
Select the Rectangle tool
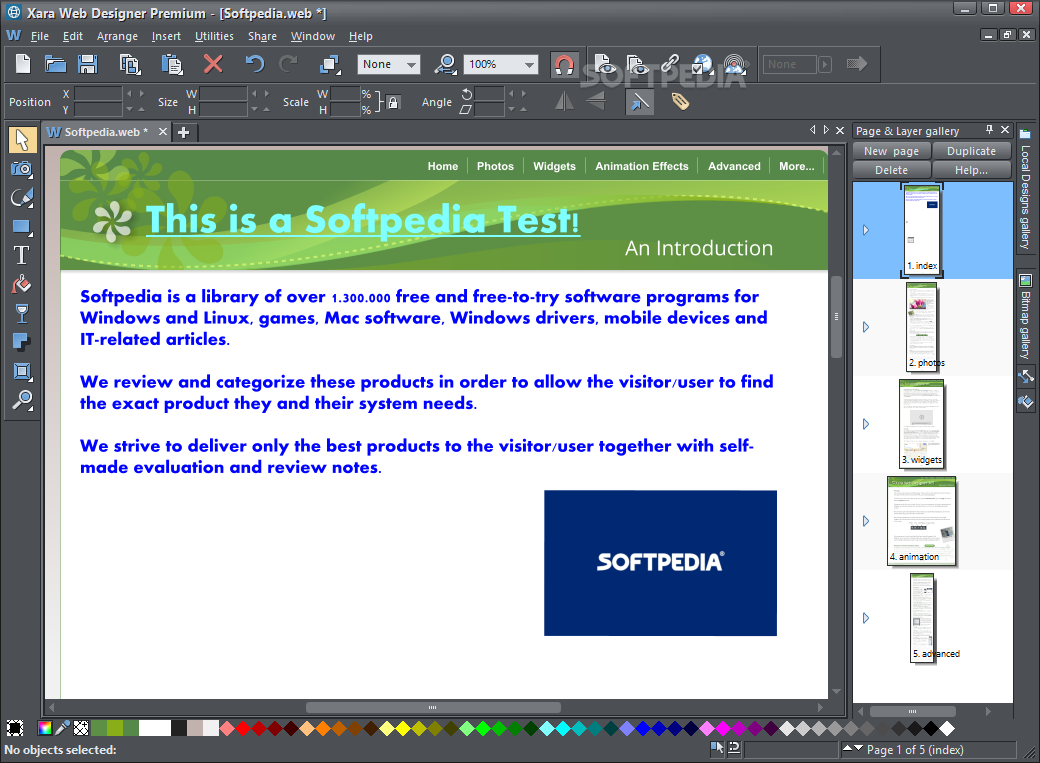click(22, 227)
